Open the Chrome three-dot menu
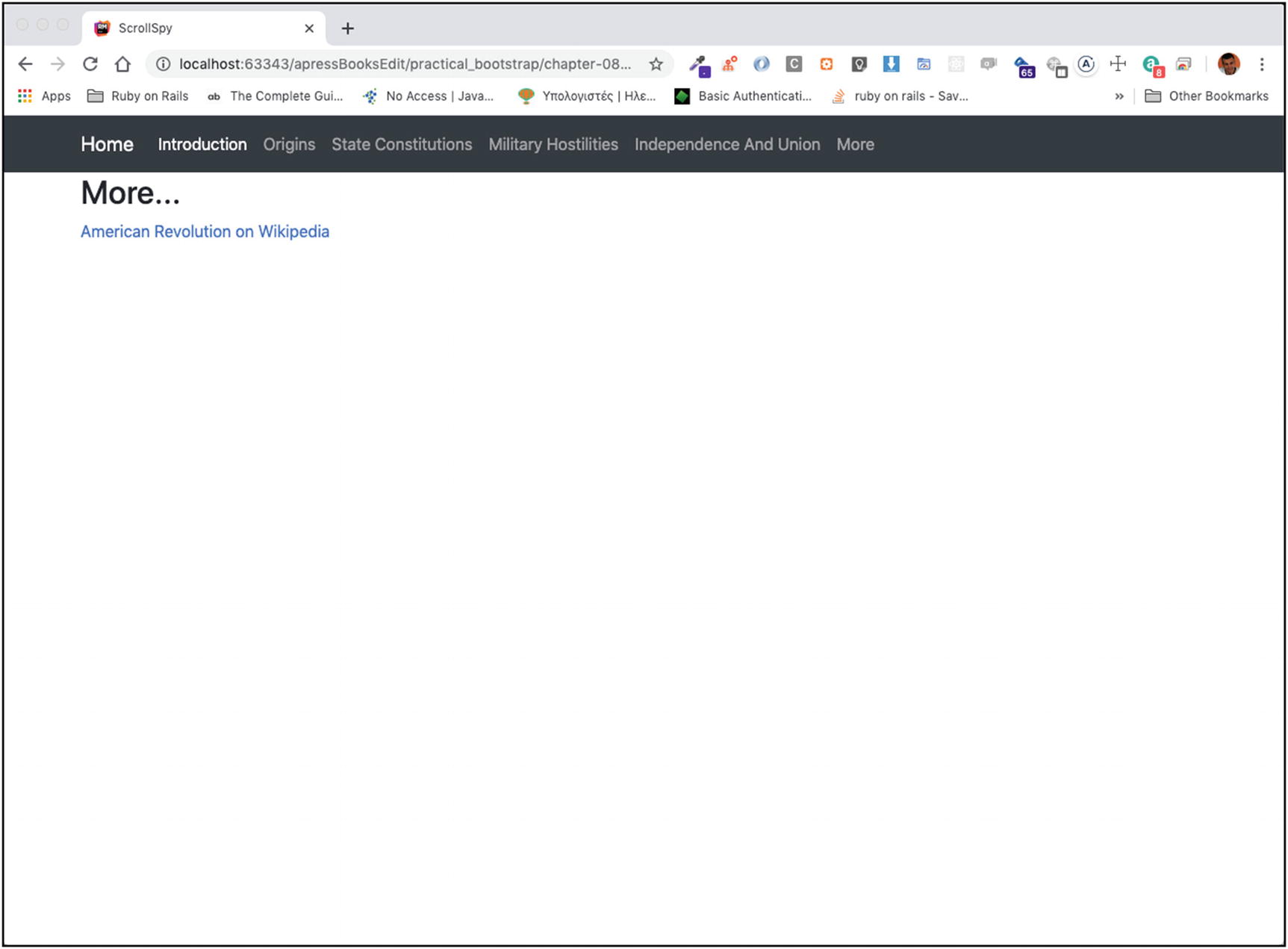 1261,64
